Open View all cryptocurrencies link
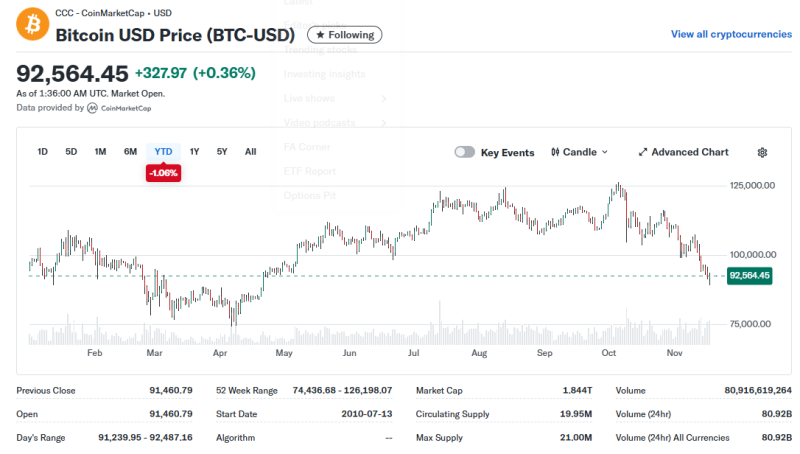Screen dimensions: 800x454 click(731, 34)
